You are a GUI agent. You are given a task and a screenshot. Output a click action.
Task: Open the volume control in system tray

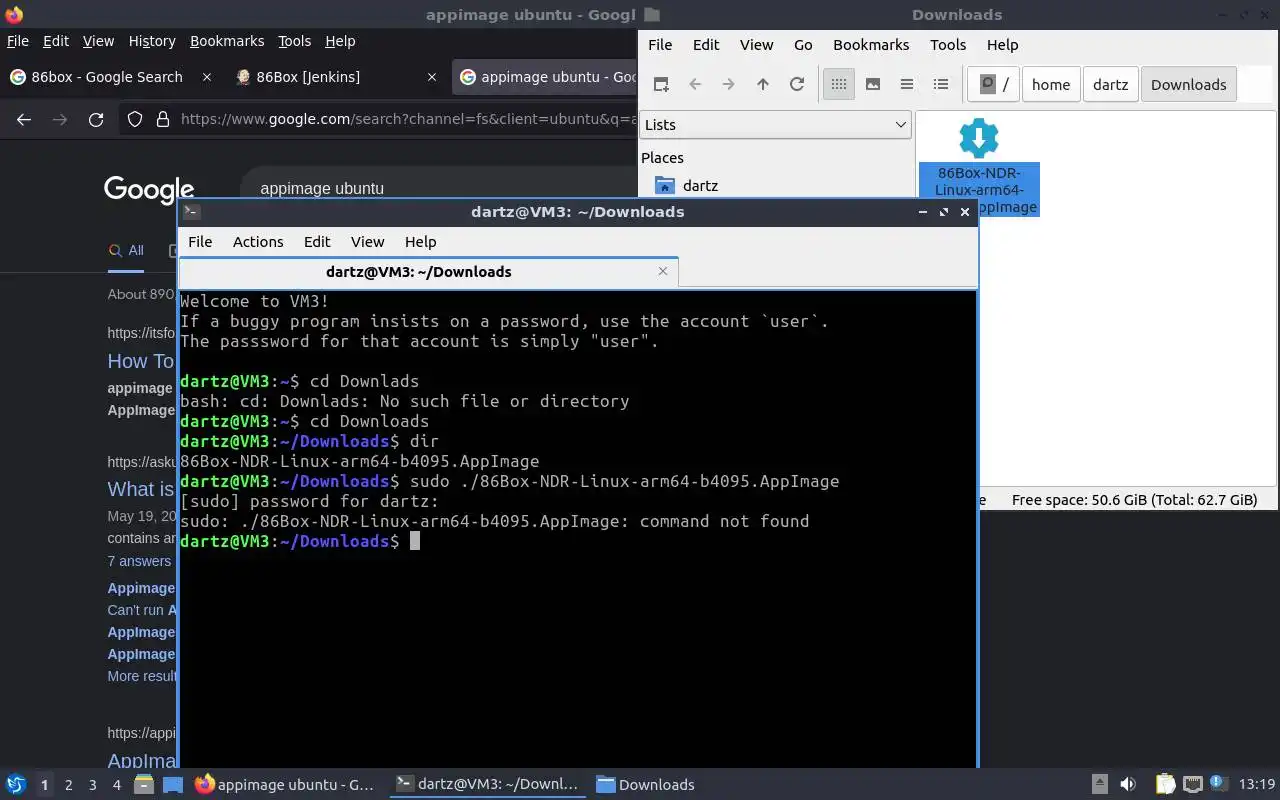click(1127, 785)
